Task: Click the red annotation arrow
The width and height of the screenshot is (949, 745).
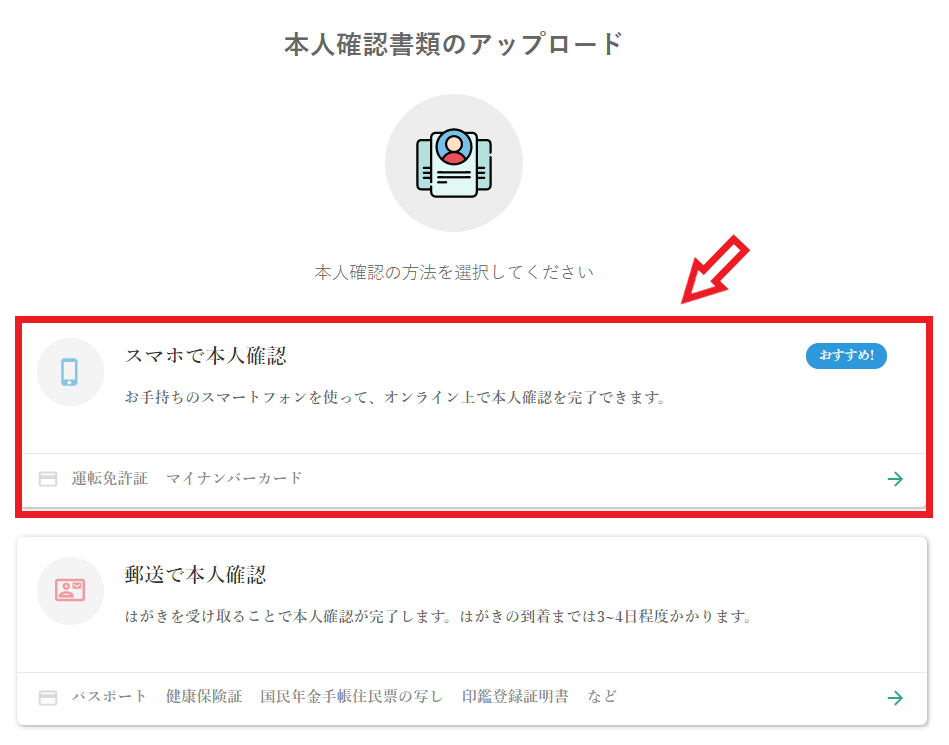Action: coord(715,269)
